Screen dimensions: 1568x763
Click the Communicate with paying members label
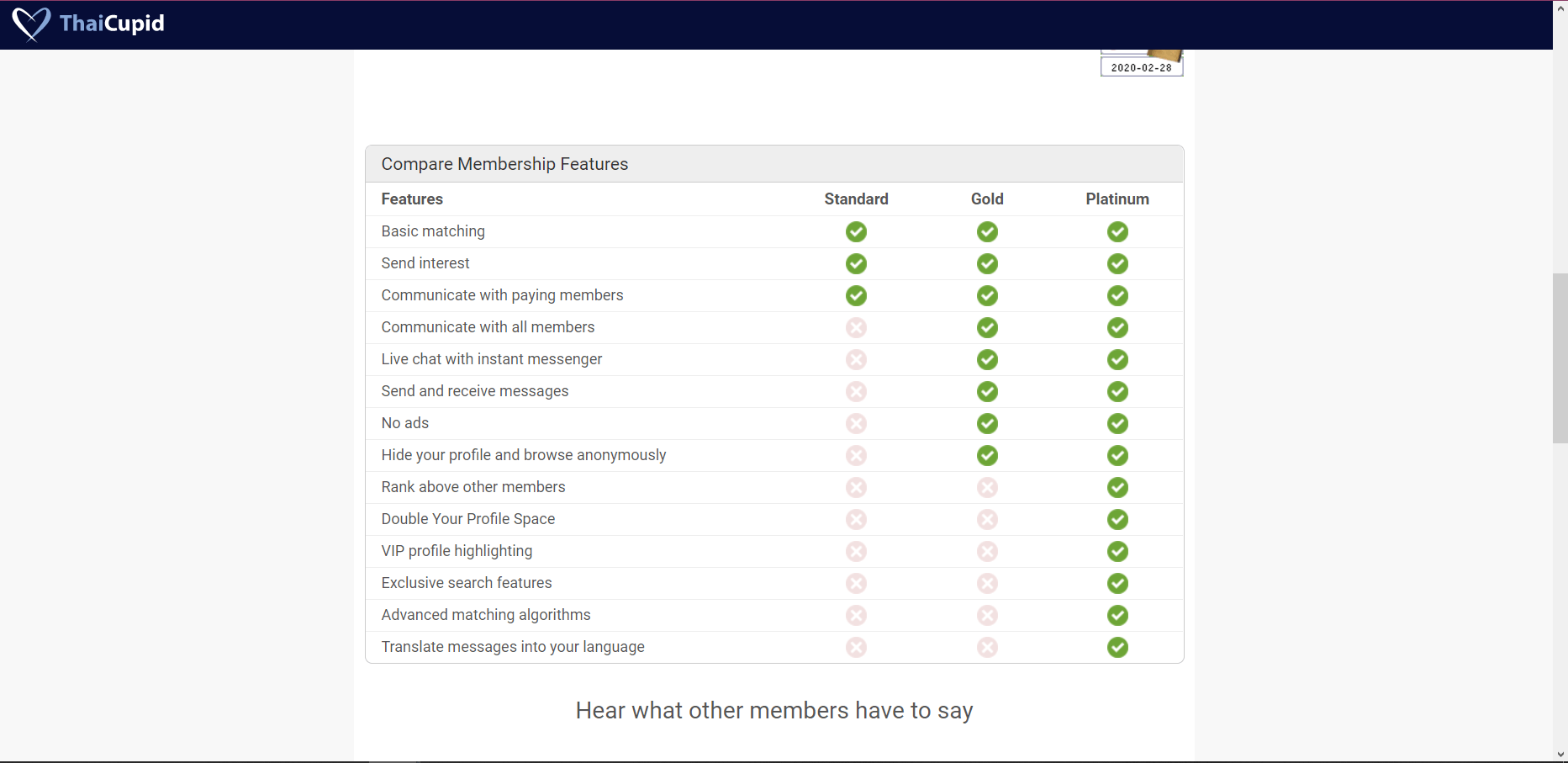click(x=502, y=295)
